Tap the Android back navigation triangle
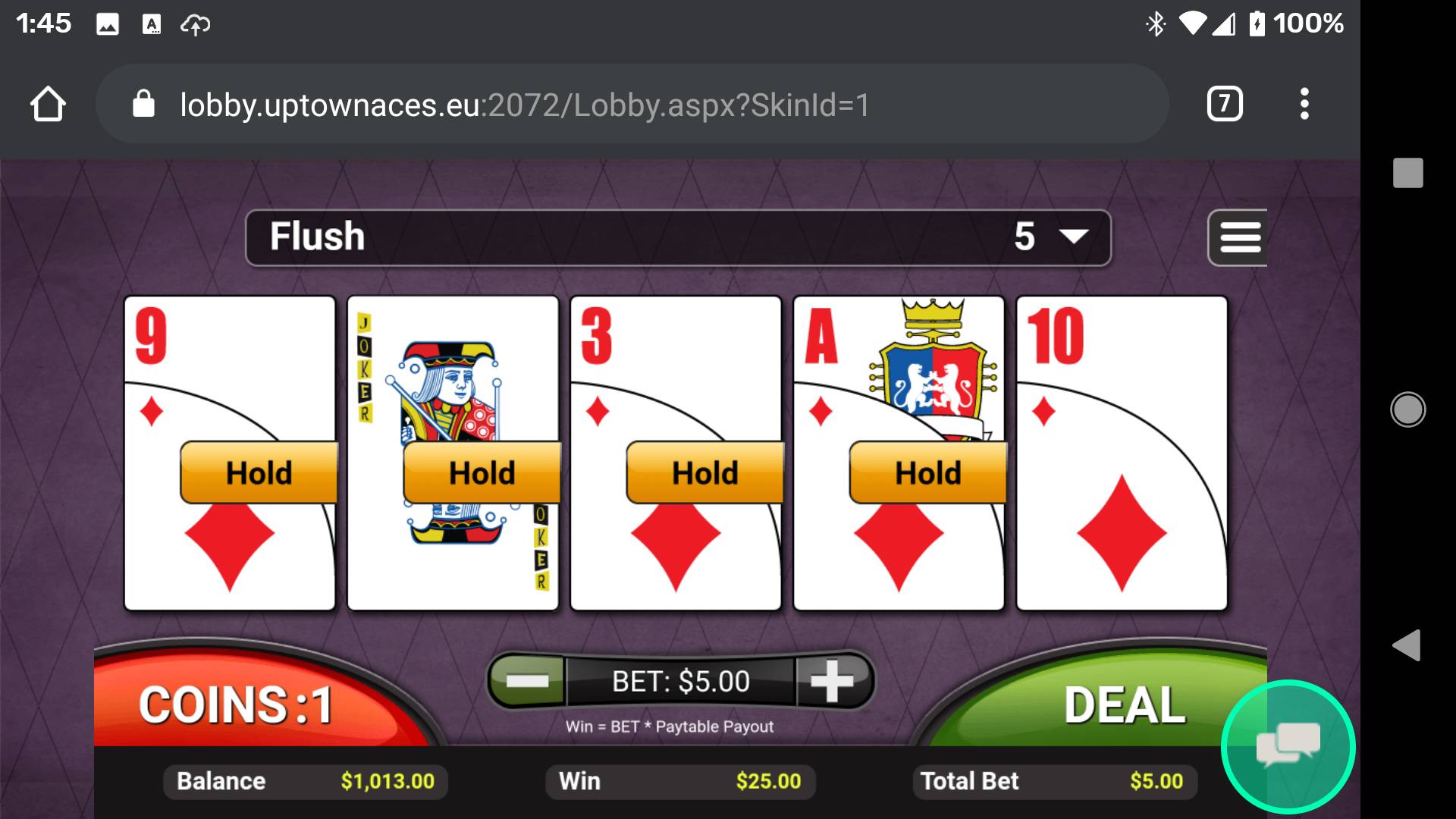Screen dimensions: 1456x819 tap(1407, 645)
